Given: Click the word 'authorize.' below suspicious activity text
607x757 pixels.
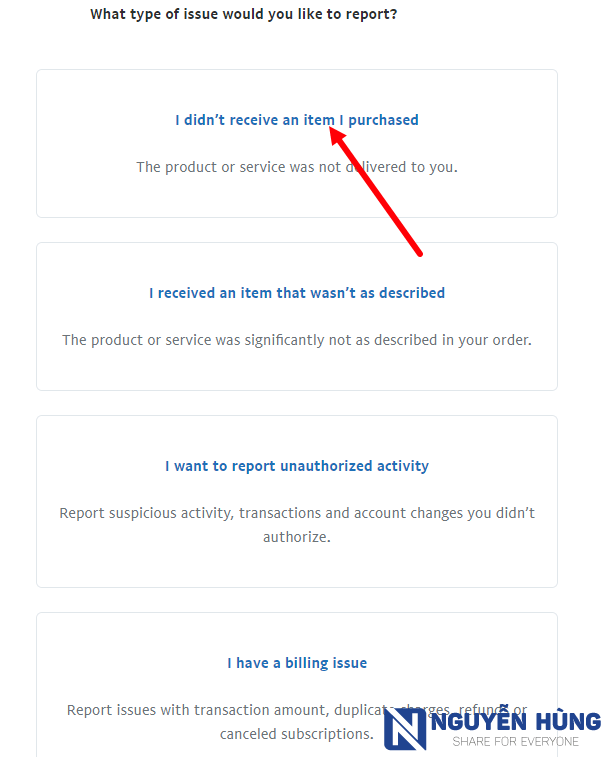Looking at the screenshot, I should pos(296,537).
